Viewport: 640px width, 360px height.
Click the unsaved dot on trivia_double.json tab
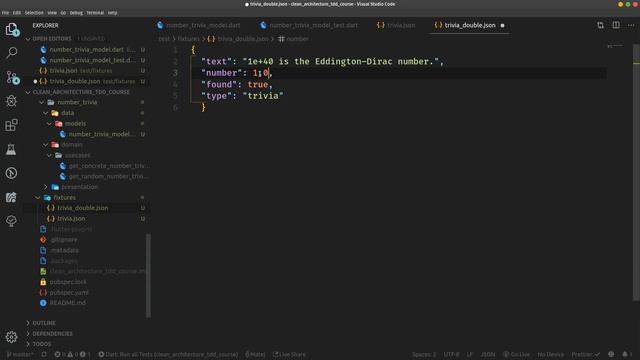[x=502, y=25]
